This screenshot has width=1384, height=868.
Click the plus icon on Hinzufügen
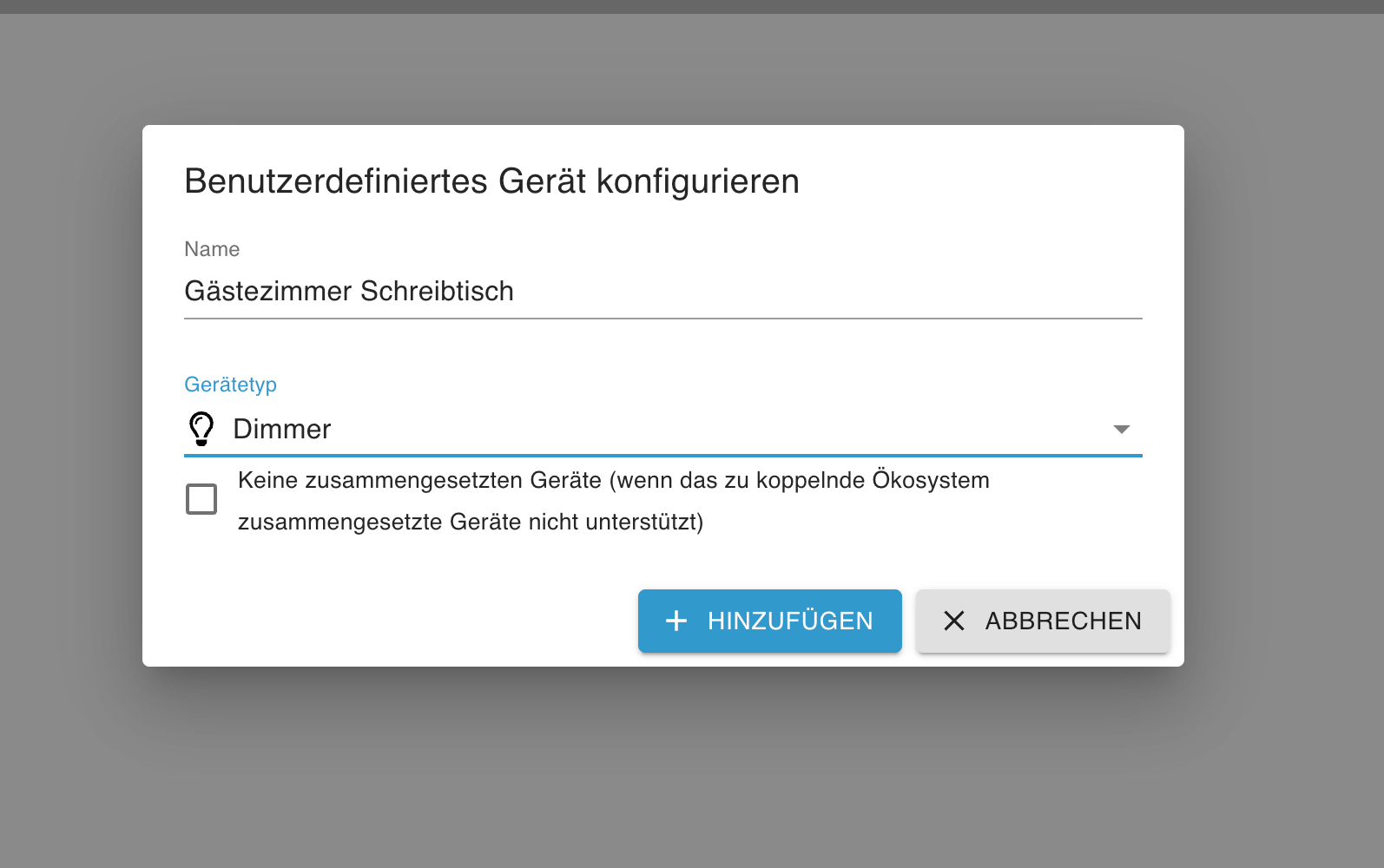pos(676,621)
